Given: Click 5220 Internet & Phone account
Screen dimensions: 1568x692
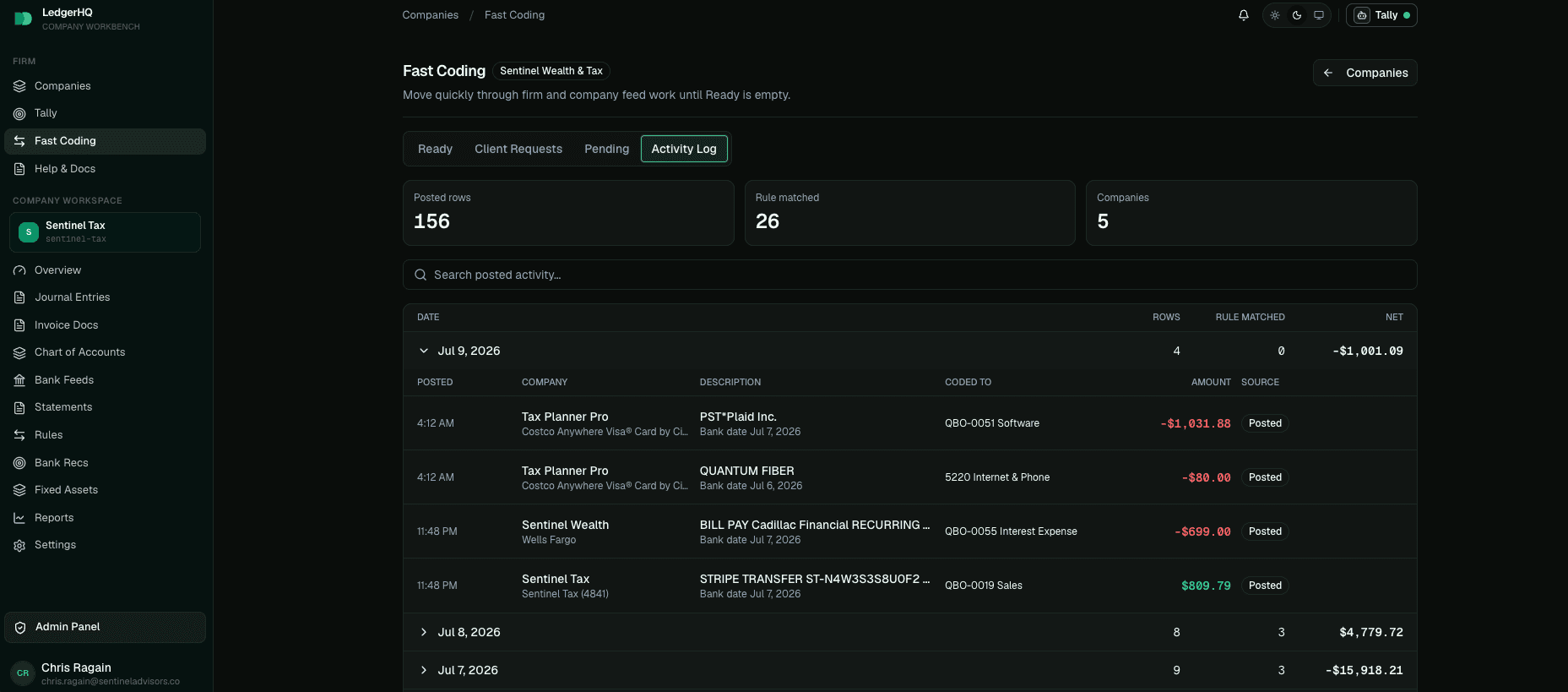Looking at the screenshot, I should coord(997,477).
